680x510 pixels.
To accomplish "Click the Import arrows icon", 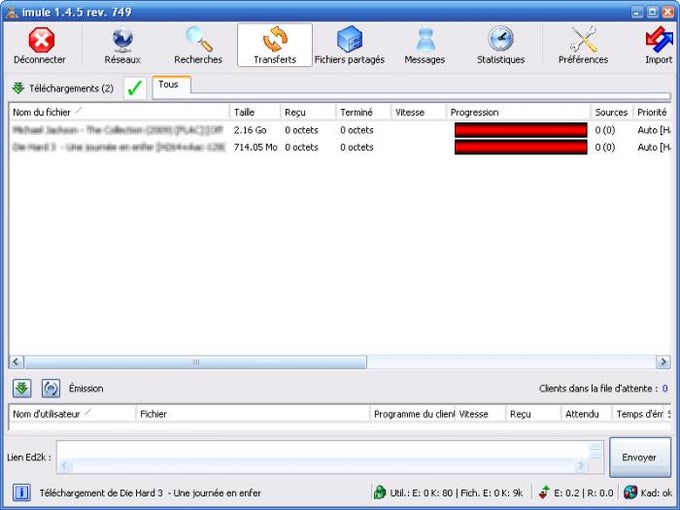I will pyautogui.click(x=659, y=39).
